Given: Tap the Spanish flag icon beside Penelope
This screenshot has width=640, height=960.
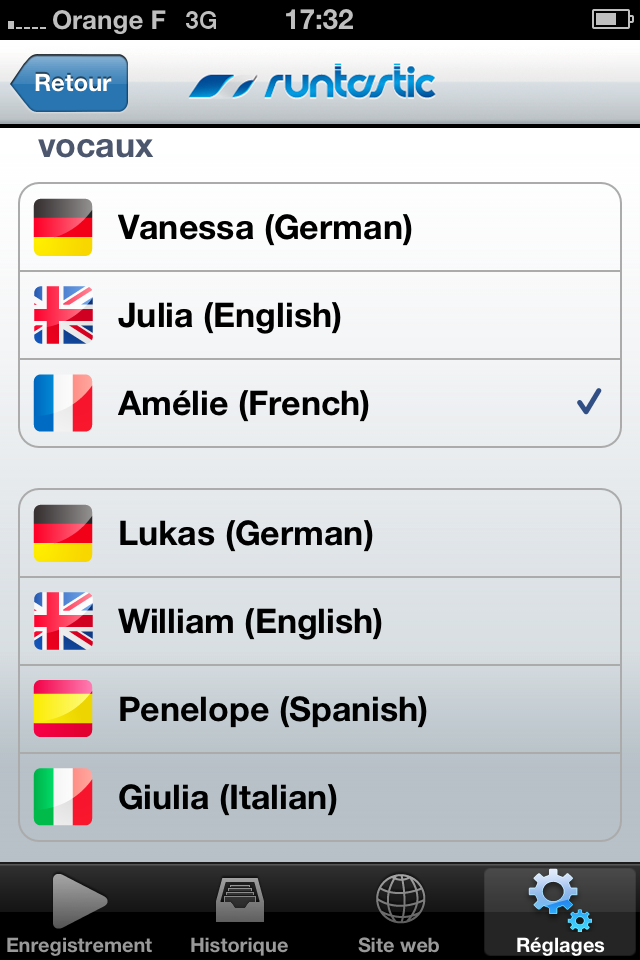Looking at the screenshot, I should tap(63, 709).
